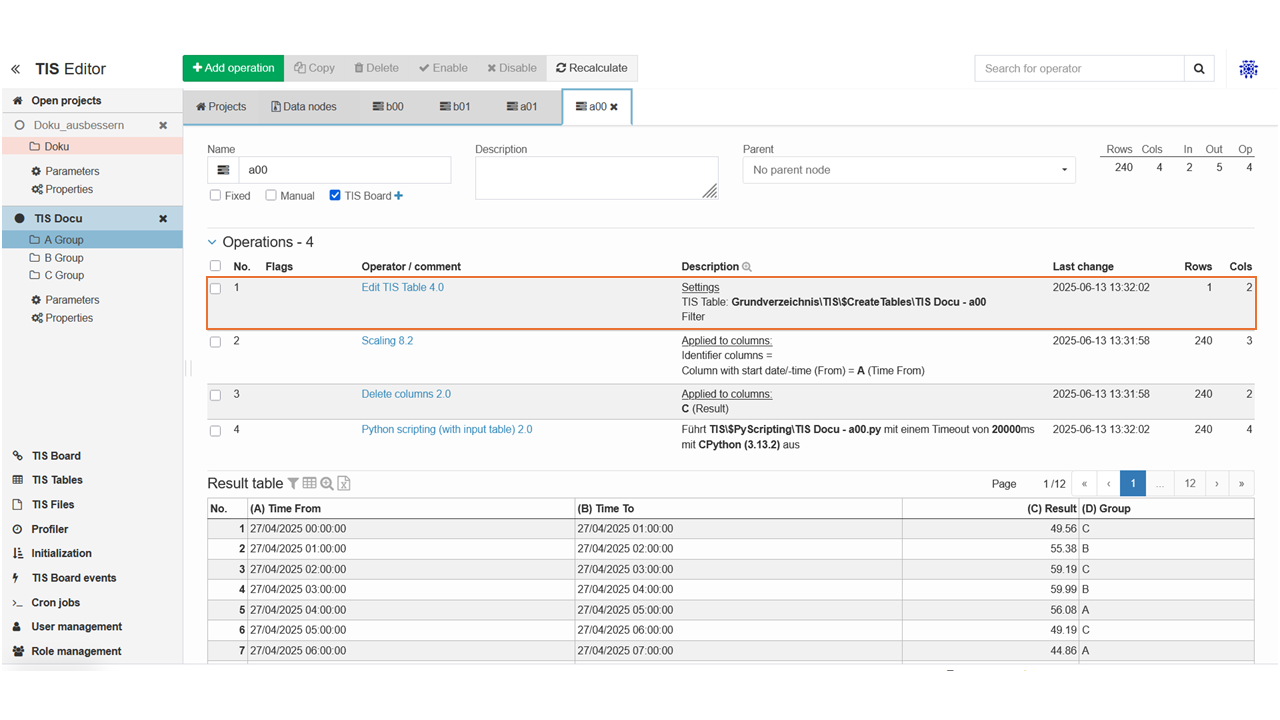Switch to the Data nodes tab
This screenshot has width=1280, height=720.
(x=304, y=107)
